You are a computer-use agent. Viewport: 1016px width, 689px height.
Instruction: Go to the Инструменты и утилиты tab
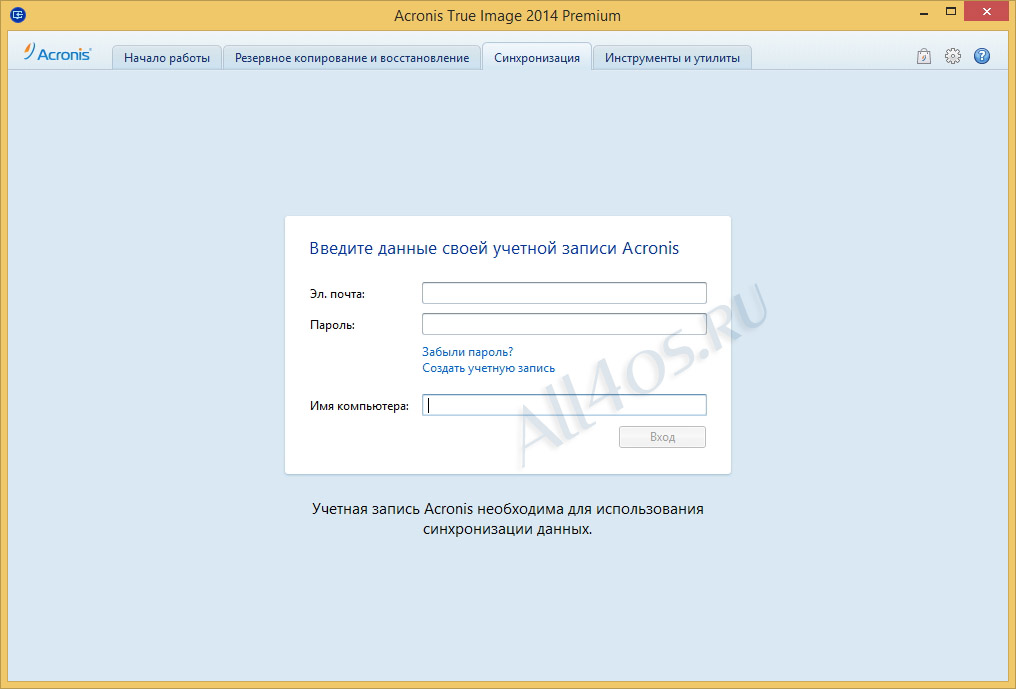(672, 58)
